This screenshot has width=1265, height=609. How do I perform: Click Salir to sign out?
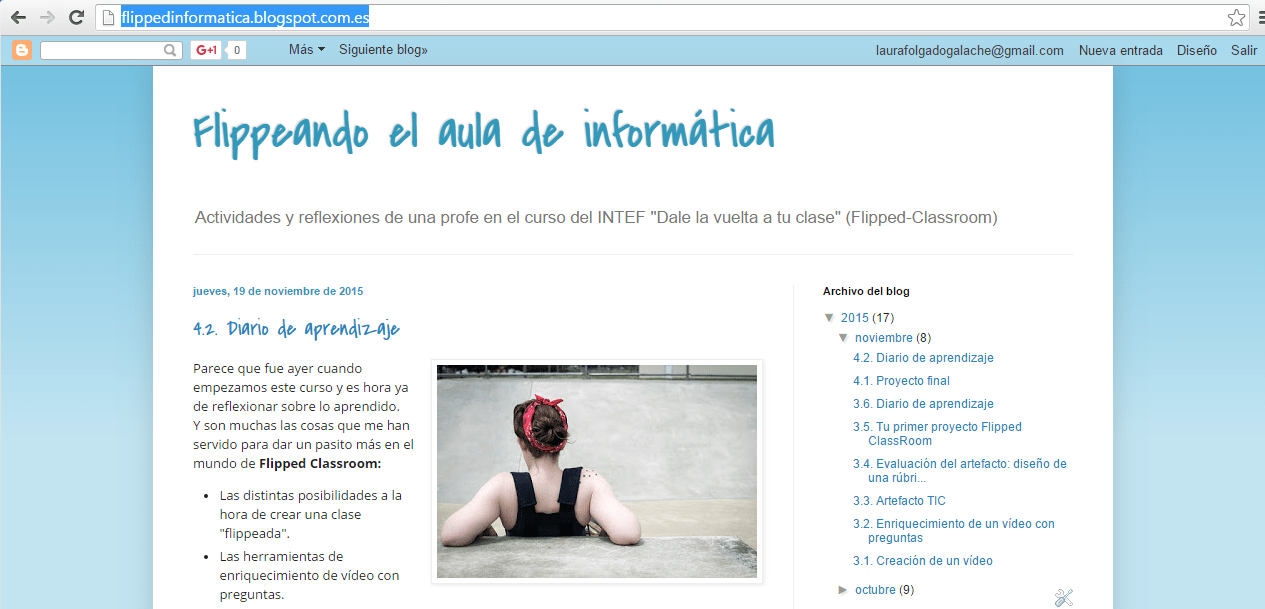(1244, 50)
